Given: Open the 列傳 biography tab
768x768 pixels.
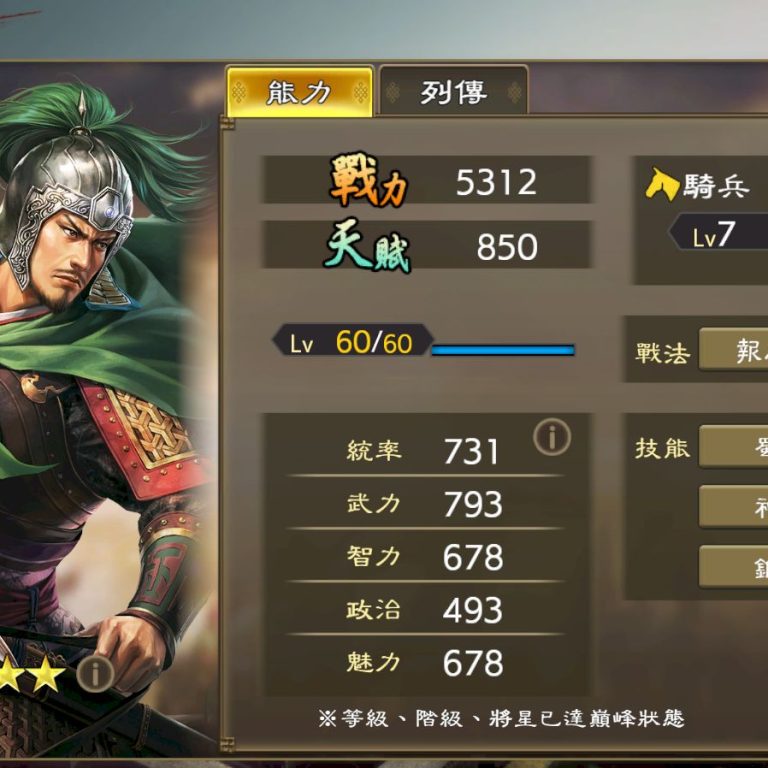Looking at the screenshot, I should [x=454, y=91].
